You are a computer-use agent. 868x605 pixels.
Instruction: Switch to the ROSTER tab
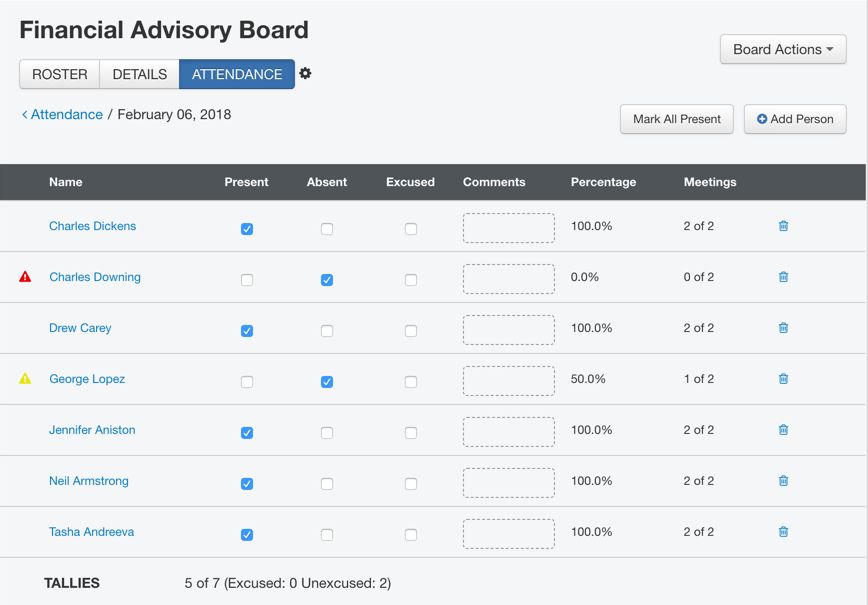coord(59,74)
